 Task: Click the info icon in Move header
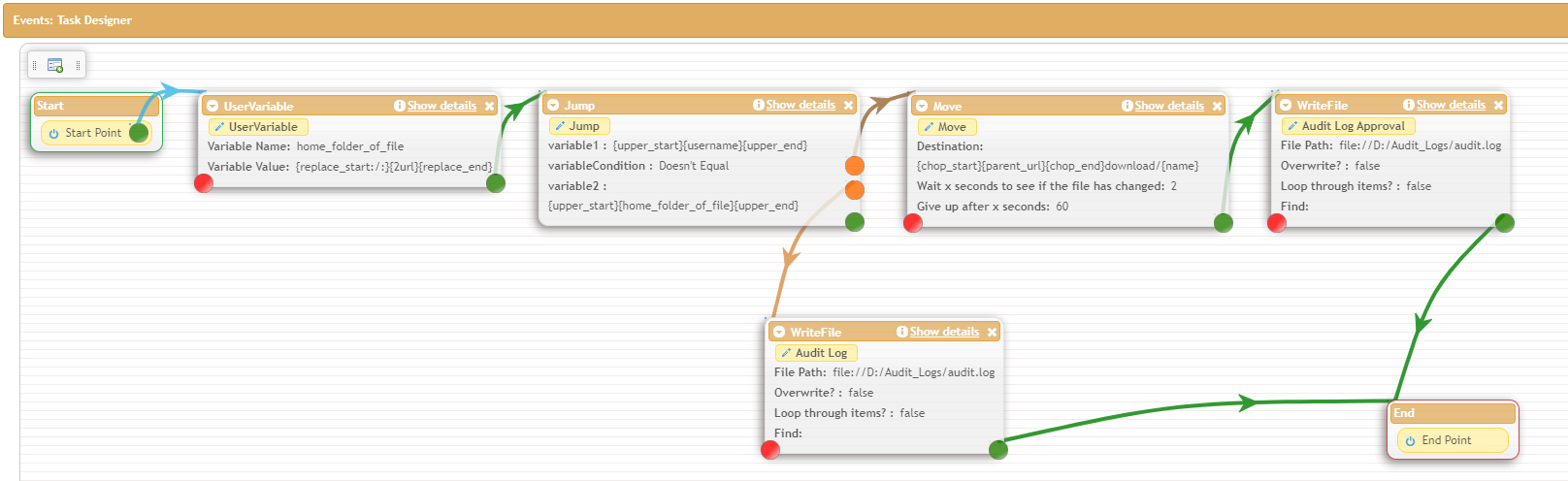tap(1127, 106)
